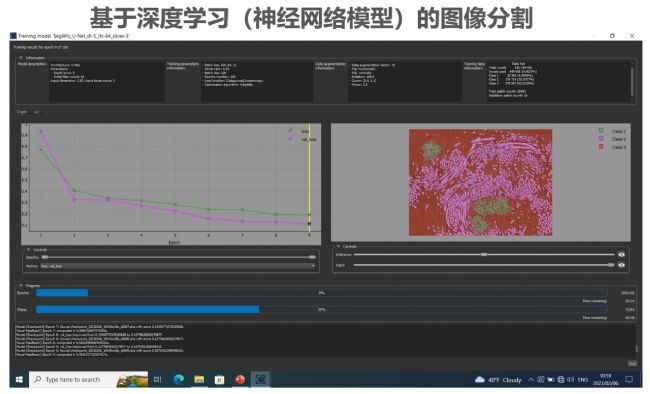Open File Explorer from taskbar
The width and height of the screenshot is (650, 394).
click(199, 379)
